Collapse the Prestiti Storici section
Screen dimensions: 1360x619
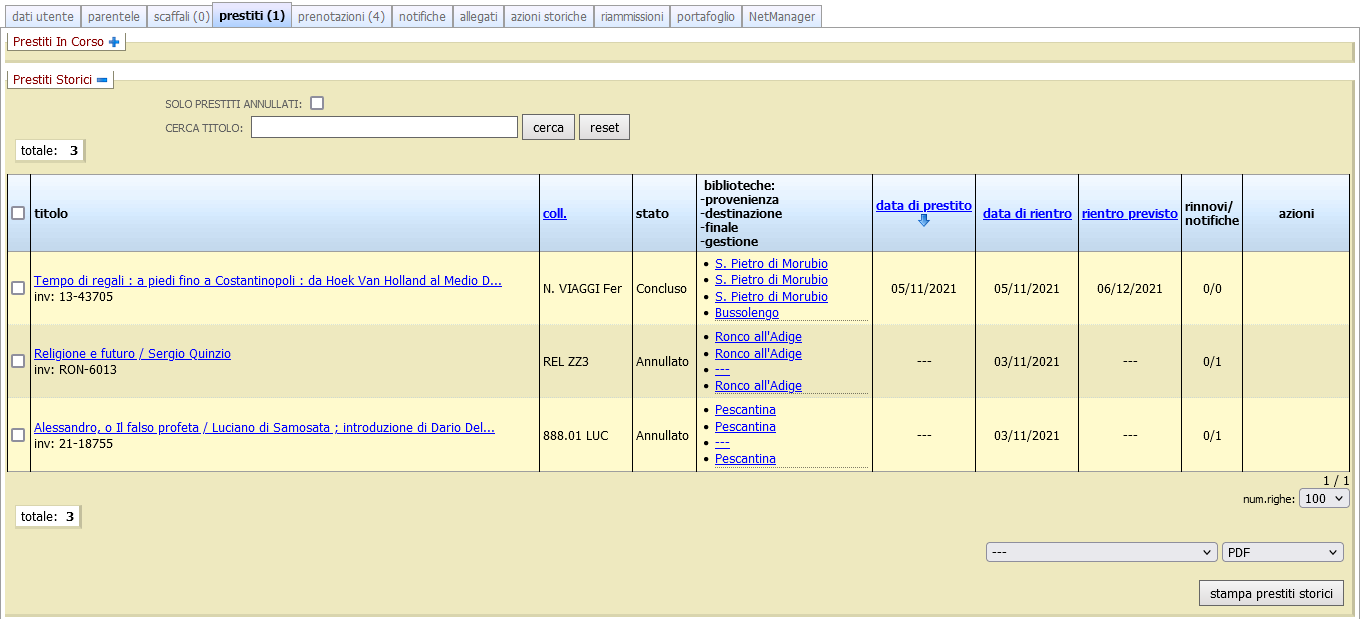coord(104,78)
